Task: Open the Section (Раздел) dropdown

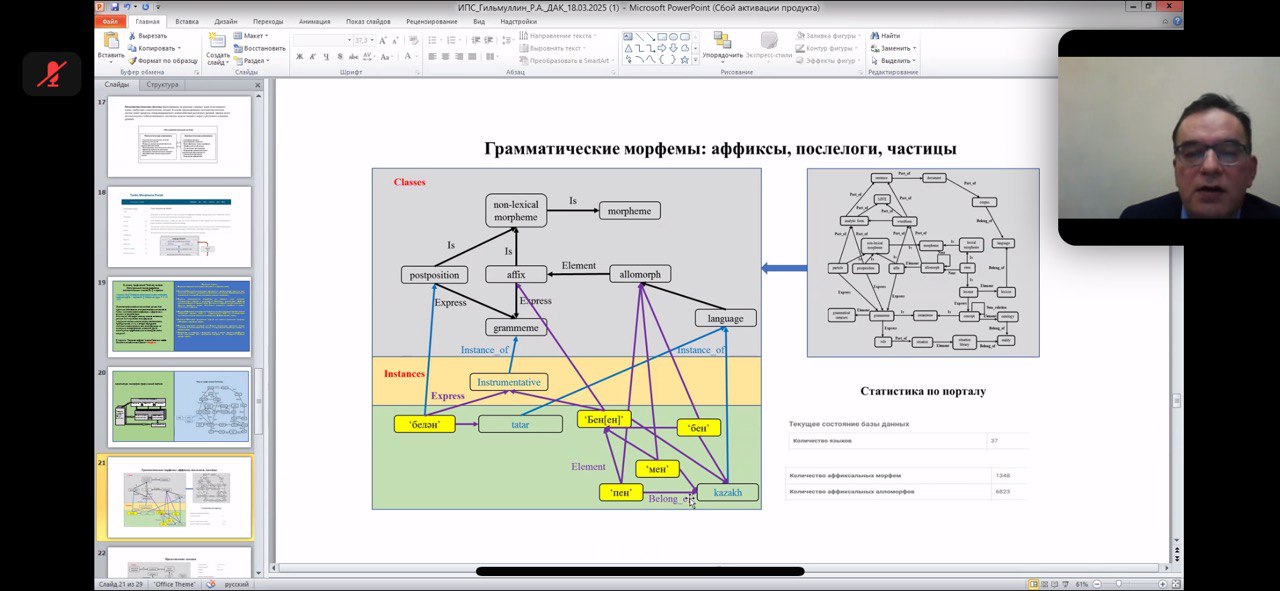Action: click(x=252, y=61)
